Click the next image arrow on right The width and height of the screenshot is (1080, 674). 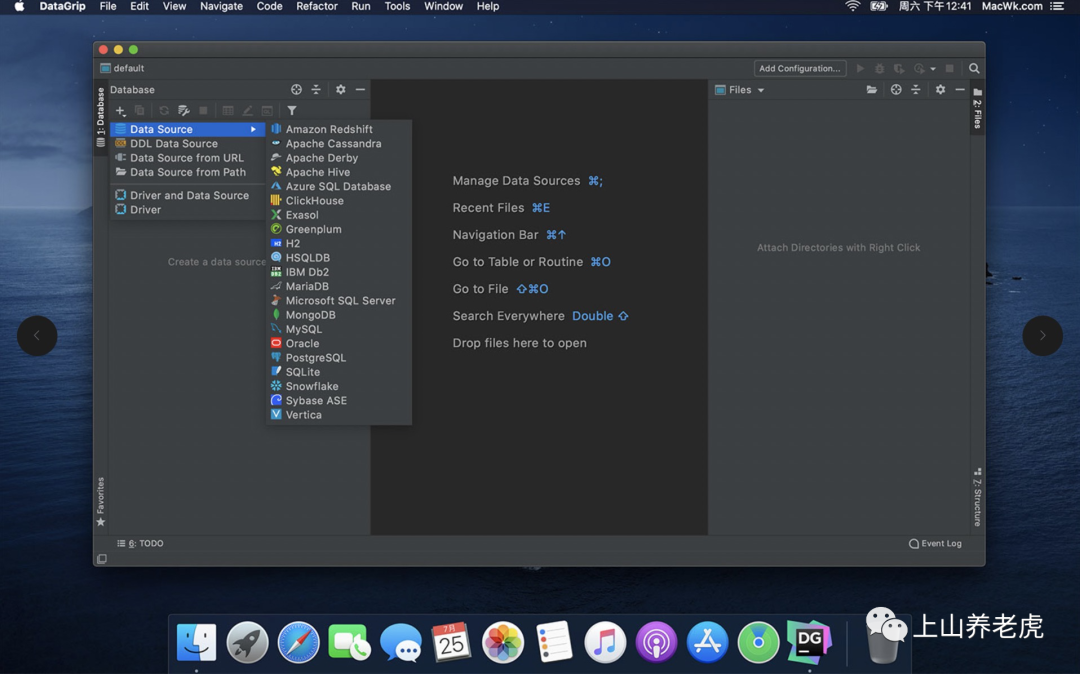point(1042,335)
